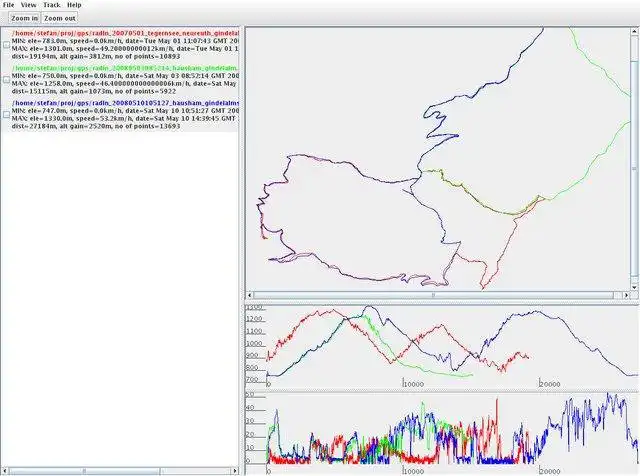Open the File menu
640x476 pixels.
point(8,5)
